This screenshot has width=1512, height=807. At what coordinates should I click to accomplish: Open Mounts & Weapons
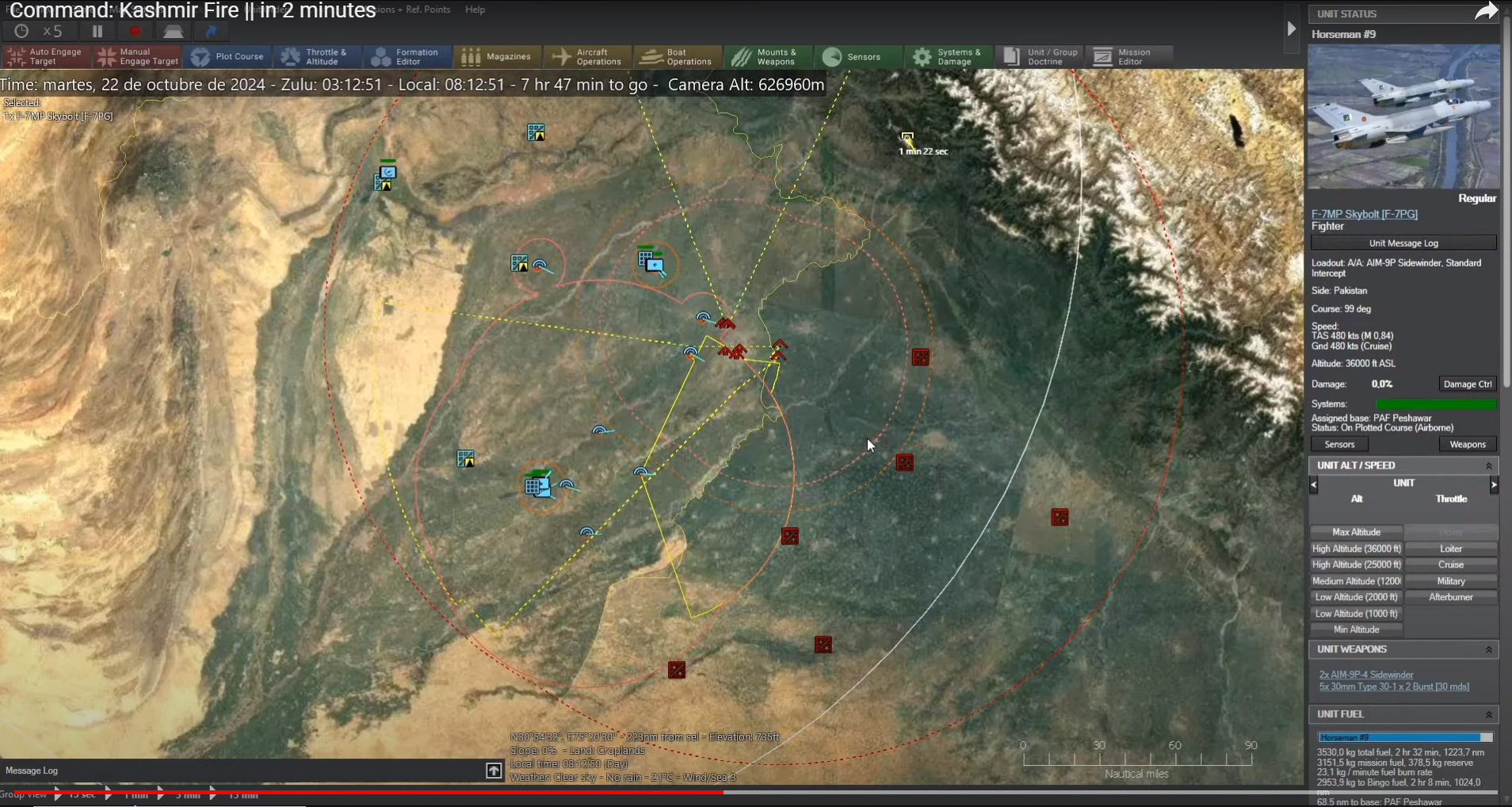(x=769, y=56)
